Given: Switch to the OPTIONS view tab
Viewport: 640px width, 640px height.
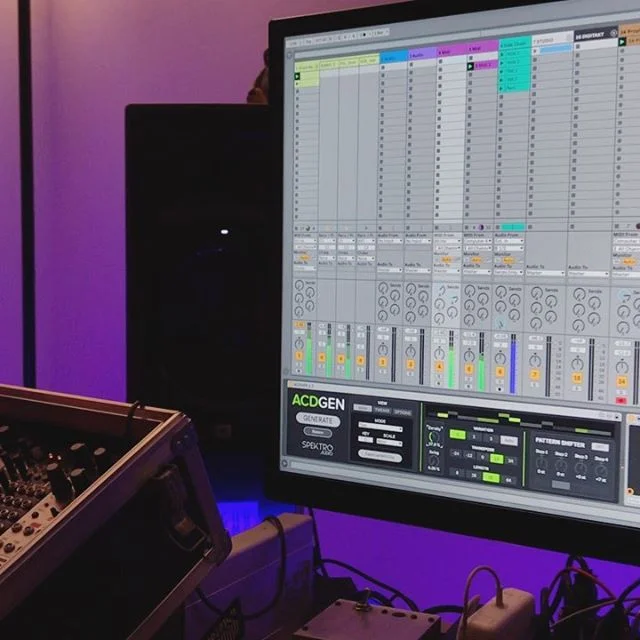Looking at the screenshot, I should point(402,412).
